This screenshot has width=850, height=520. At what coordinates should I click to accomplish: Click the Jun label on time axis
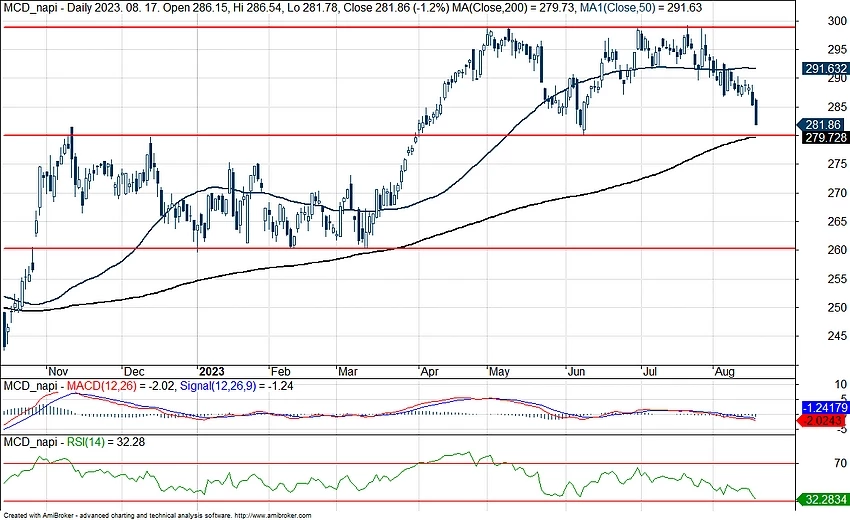coord(576,372)
